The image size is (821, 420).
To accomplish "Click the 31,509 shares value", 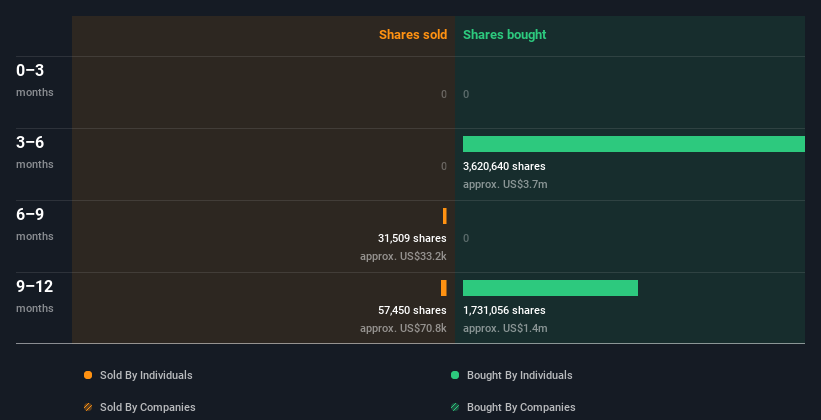I will point(412,238).
